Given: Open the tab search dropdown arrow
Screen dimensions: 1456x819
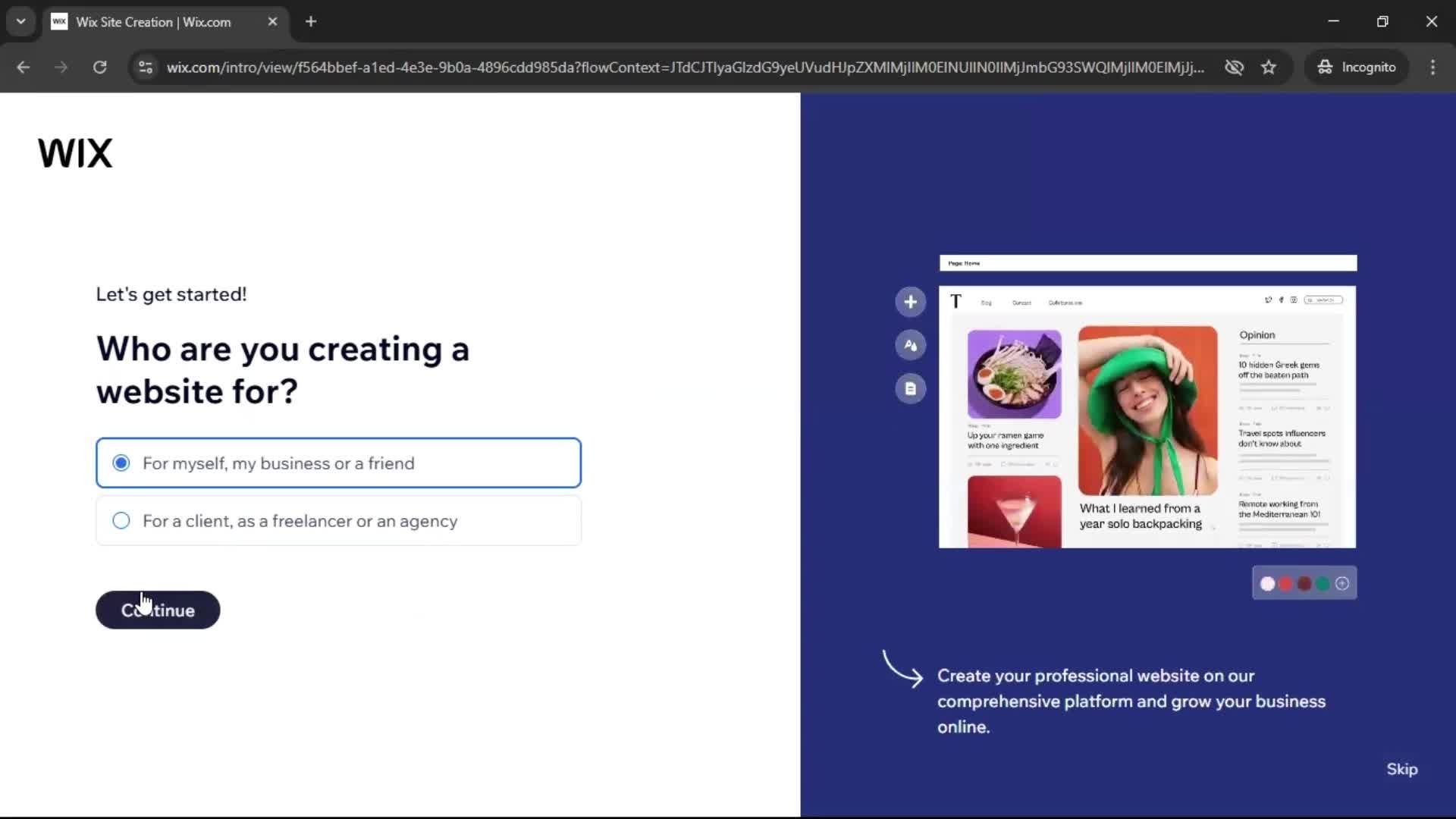Looking at the screenshot, I should [x=20, y=21].
